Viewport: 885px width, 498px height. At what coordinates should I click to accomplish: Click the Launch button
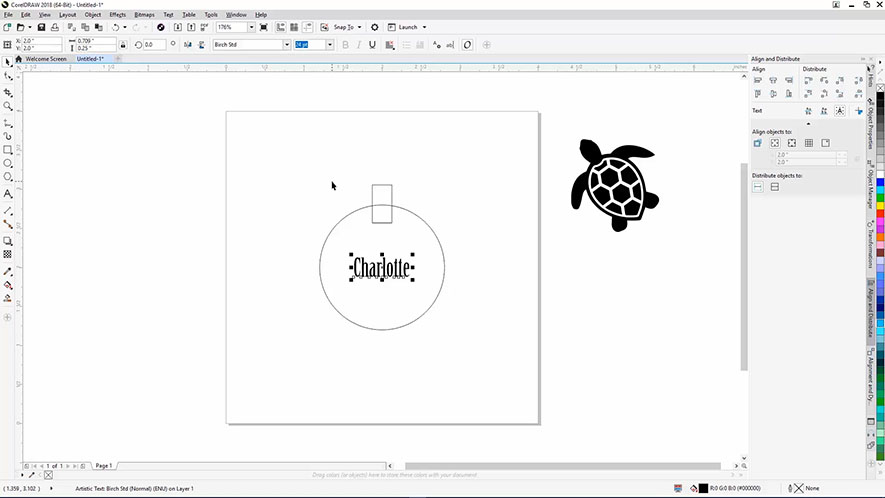click(x=408, y=27)
